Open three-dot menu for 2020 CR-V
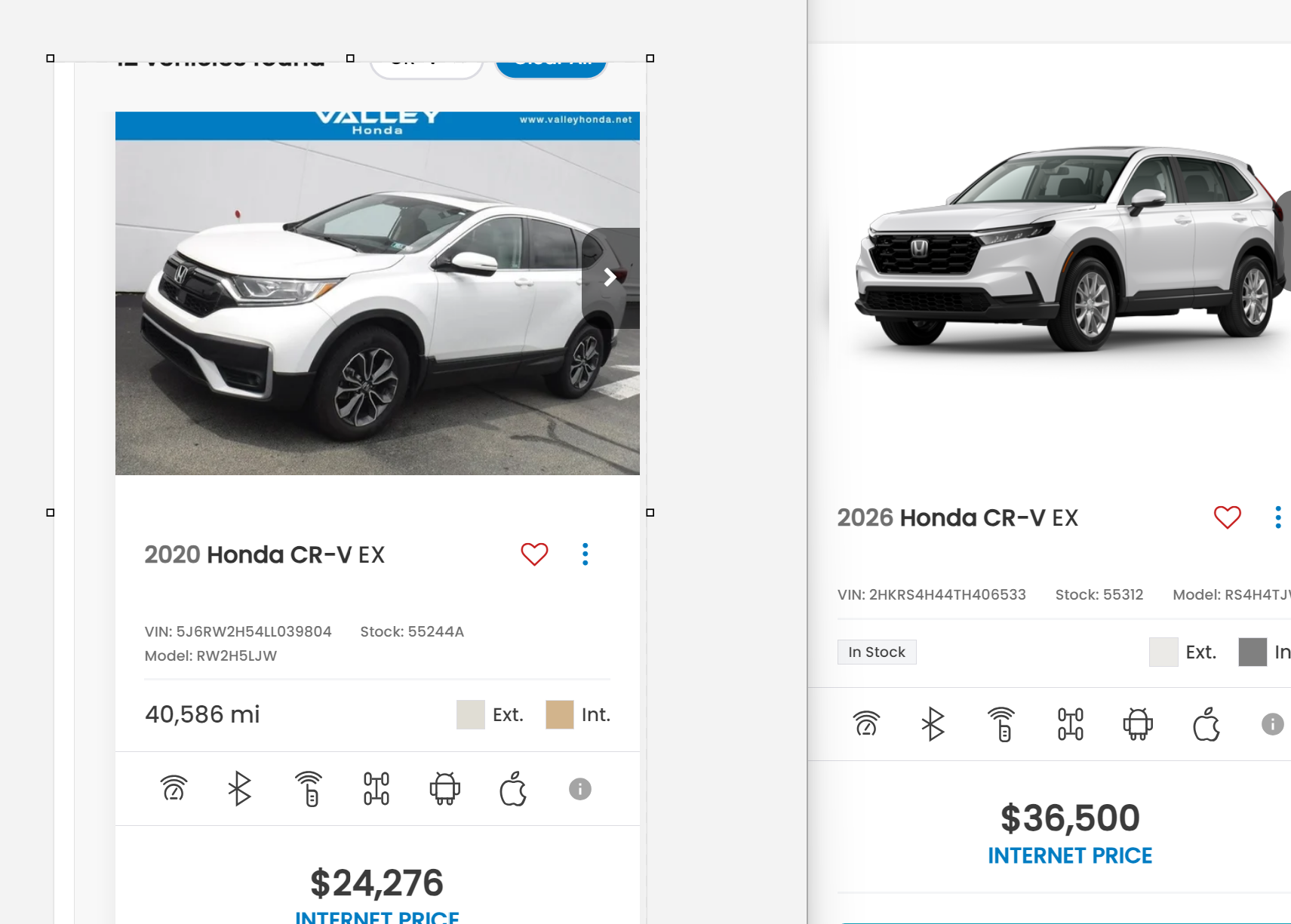The width and height of the screenshot is (1291, 924). (x=585, y=554)
